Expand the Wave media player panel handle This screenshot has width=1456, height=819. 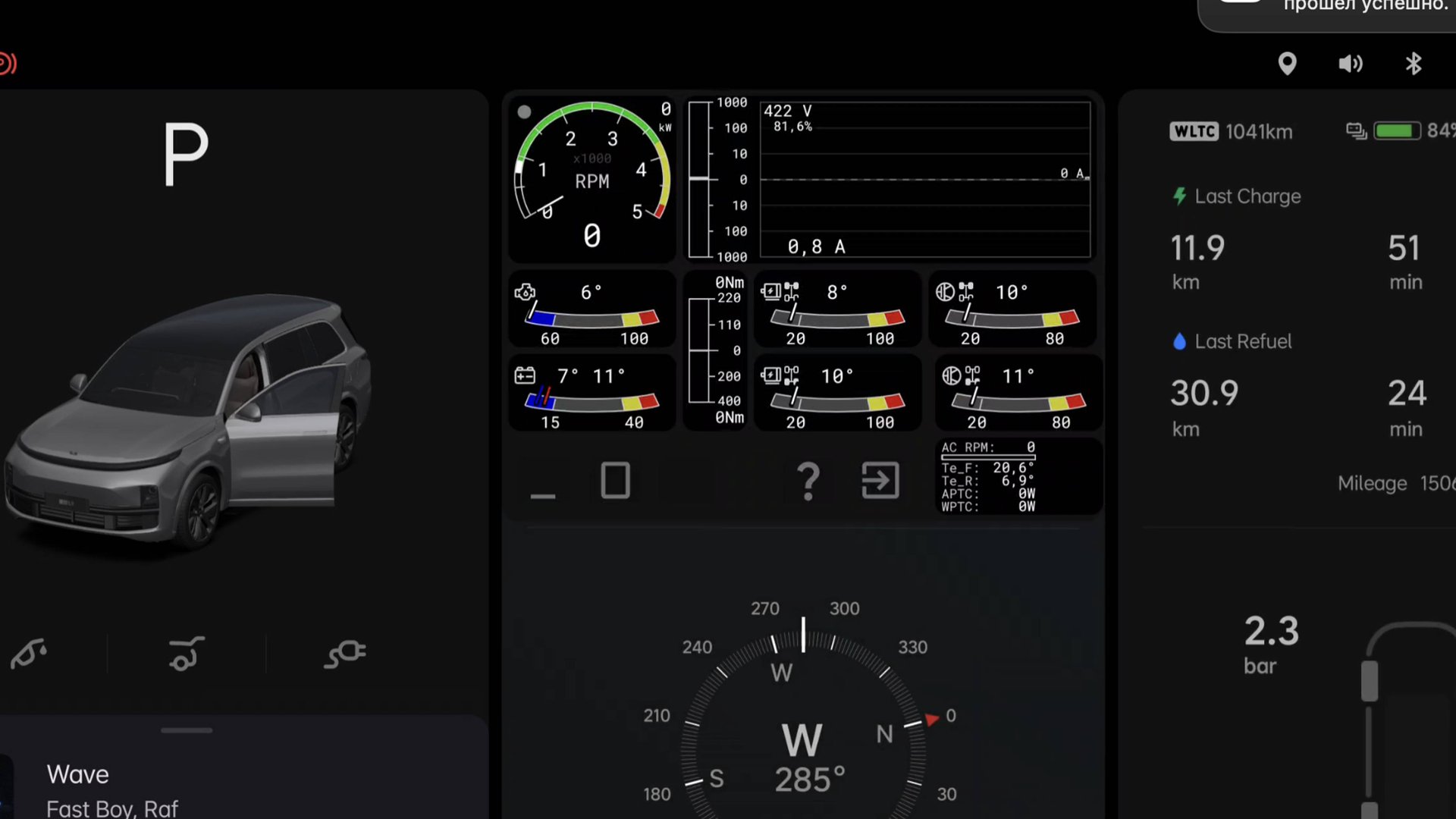tap(187, 730)
